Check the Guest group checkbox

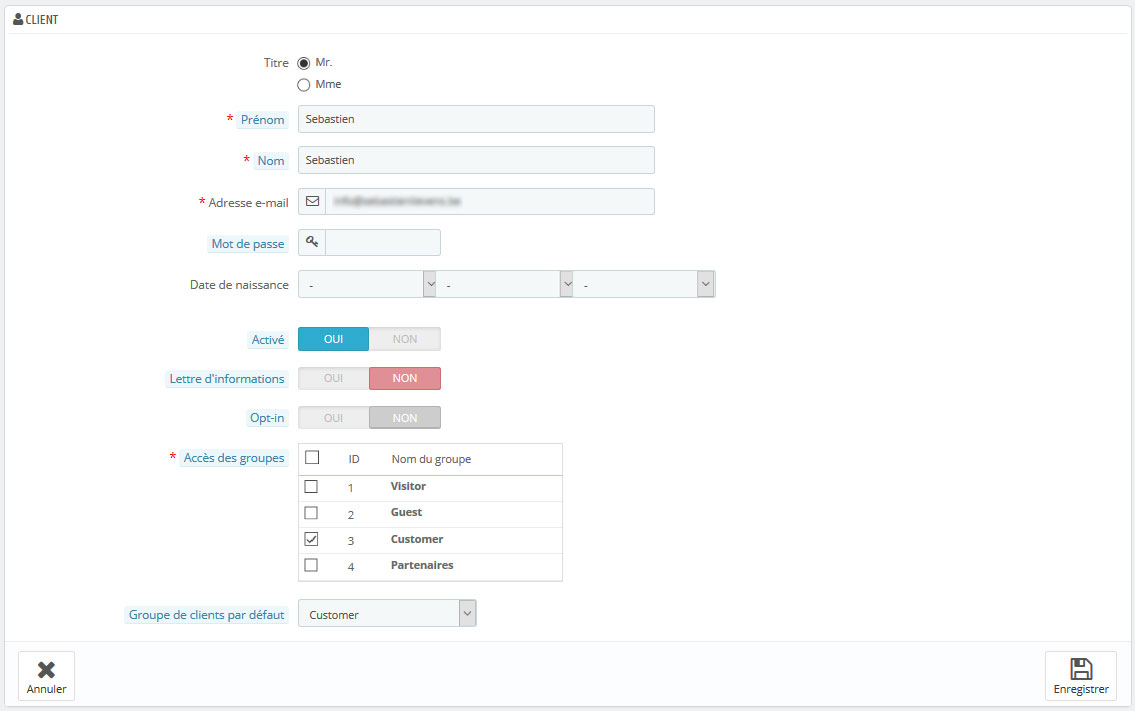point(311,513)
